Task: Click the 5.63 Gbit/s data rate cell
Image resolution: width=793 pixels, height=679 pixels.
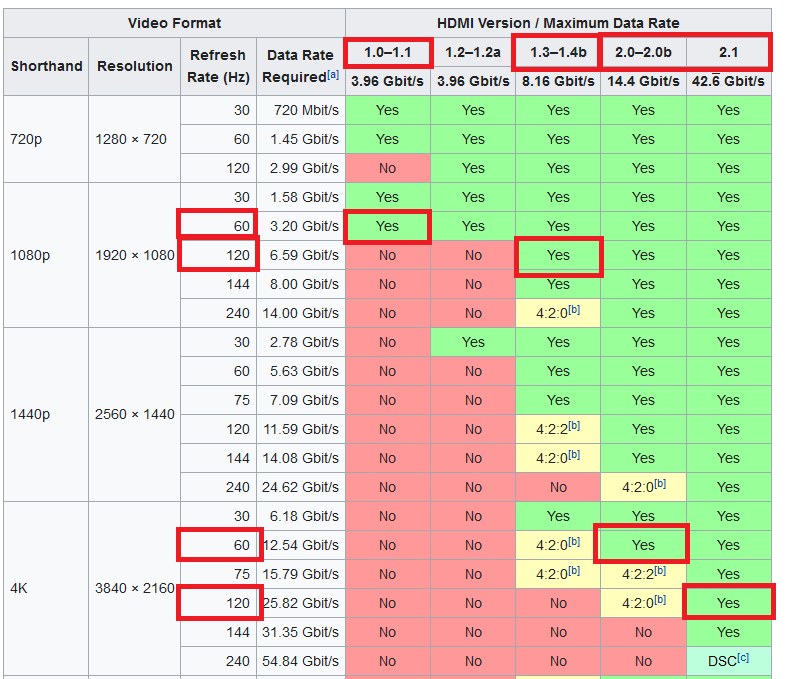Action: coord(301,371)
